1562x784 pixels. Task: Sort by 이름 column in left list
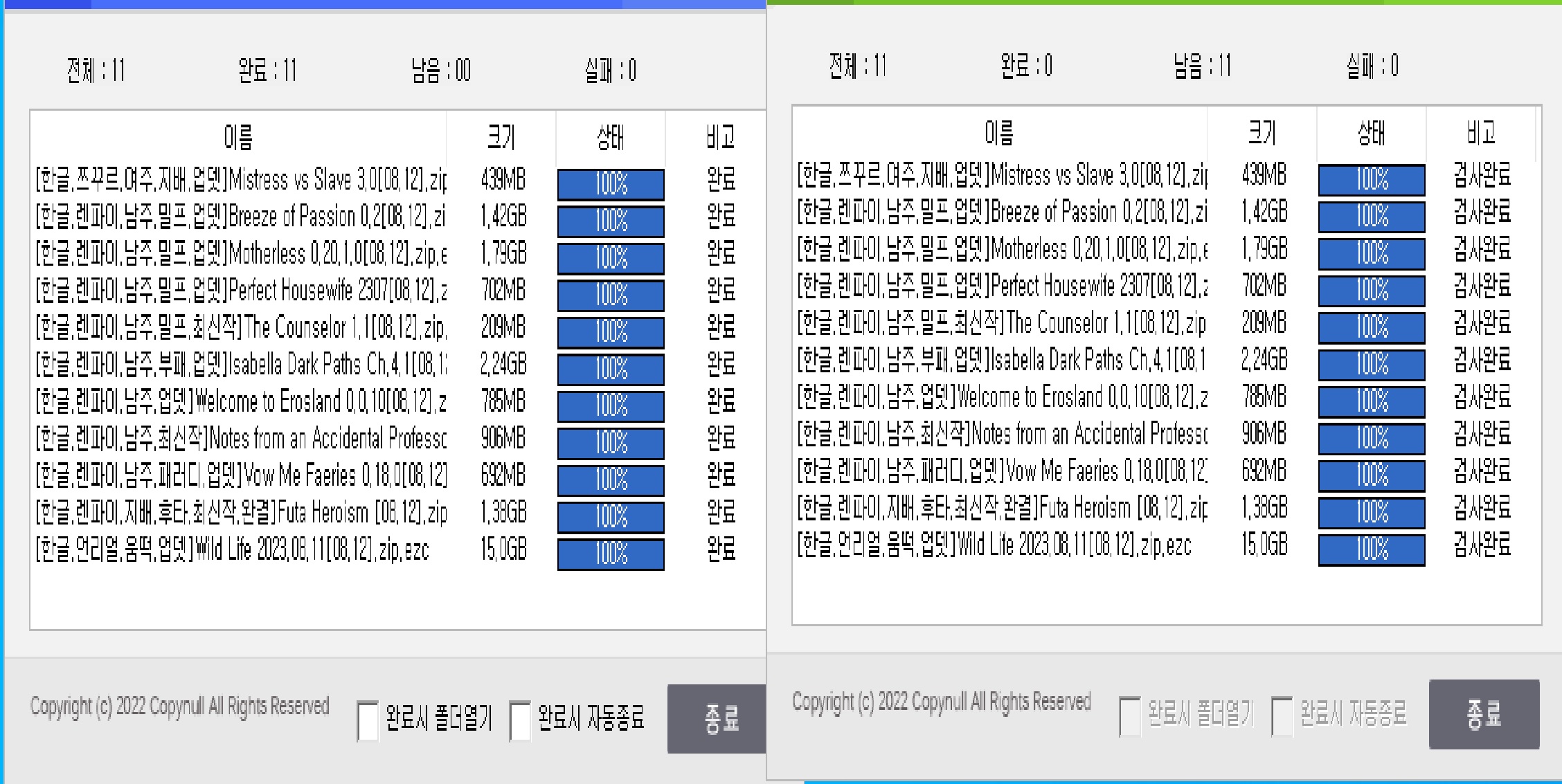click(x=238, y=137)
